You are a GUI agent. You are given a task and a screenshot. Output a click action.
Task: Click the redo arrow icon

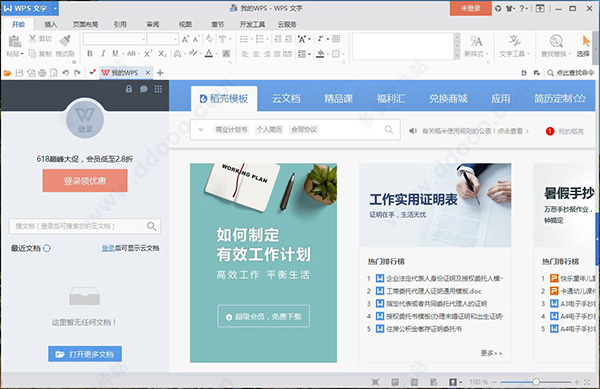coord(77,73)
